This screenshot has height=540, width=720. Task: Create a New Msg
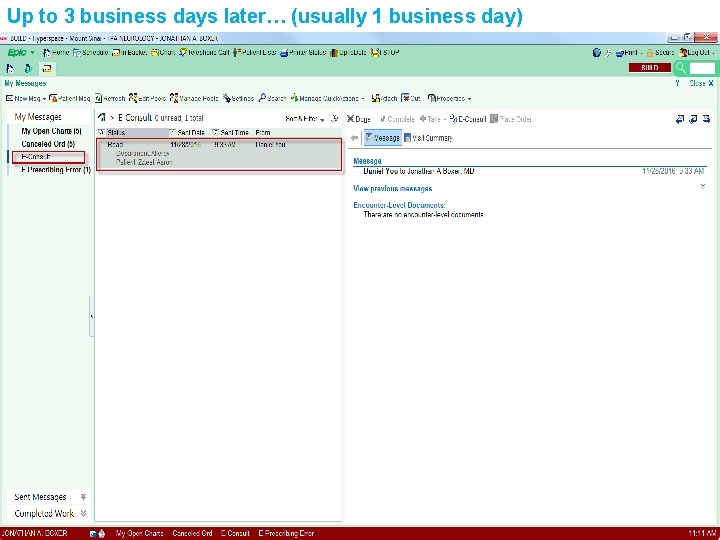pyautogui.click(x=22, y=98)
